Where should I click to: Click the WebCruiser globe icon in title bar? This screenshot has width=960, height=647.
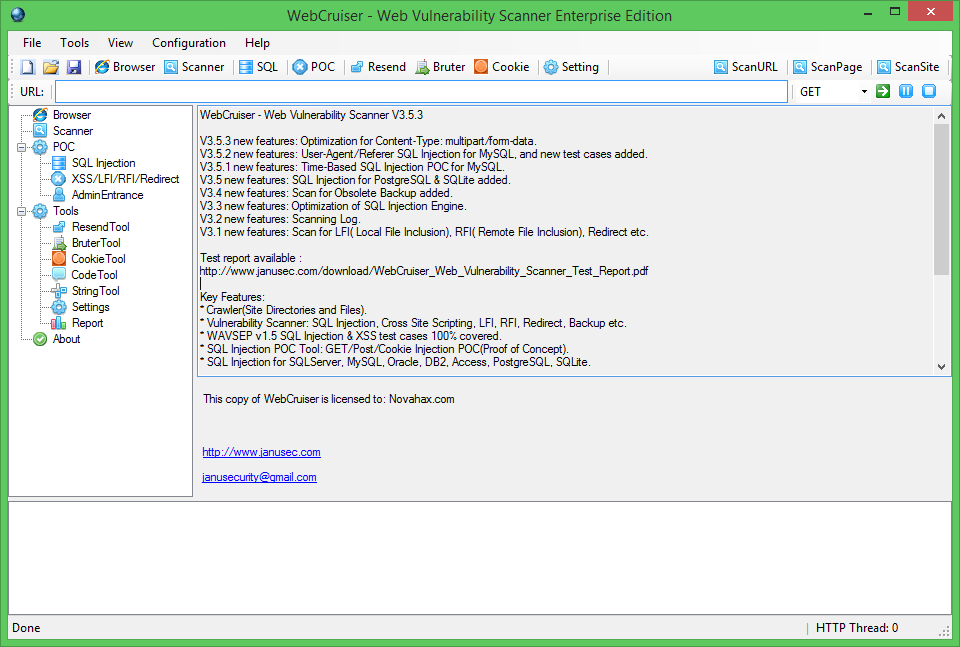[x=18, y=15]
